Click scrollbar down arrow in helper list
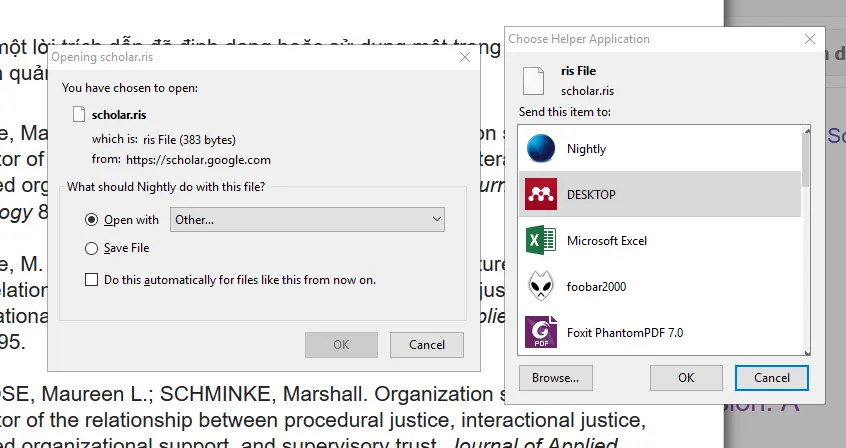 click(x=807, y=352)
